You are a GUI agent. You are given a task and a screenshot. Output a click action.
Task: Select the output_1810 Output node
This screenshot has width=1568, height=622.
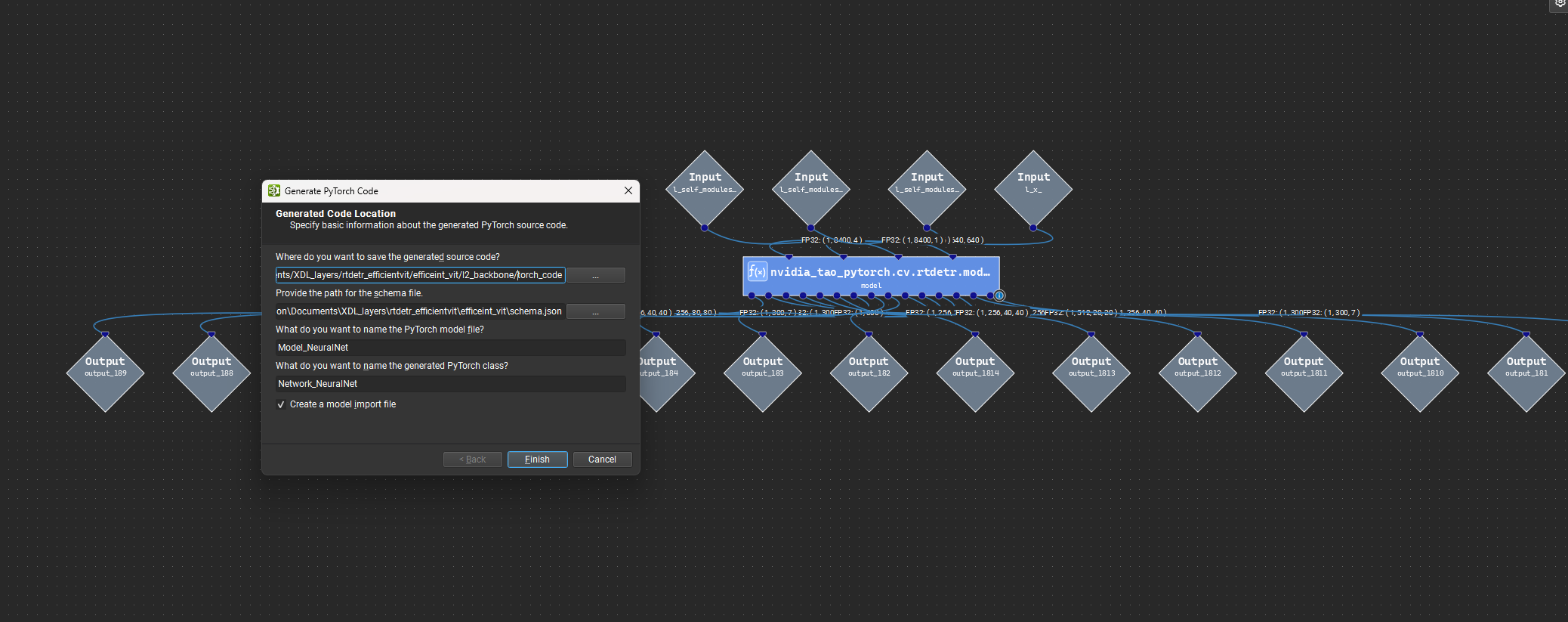pos(1420,372)
